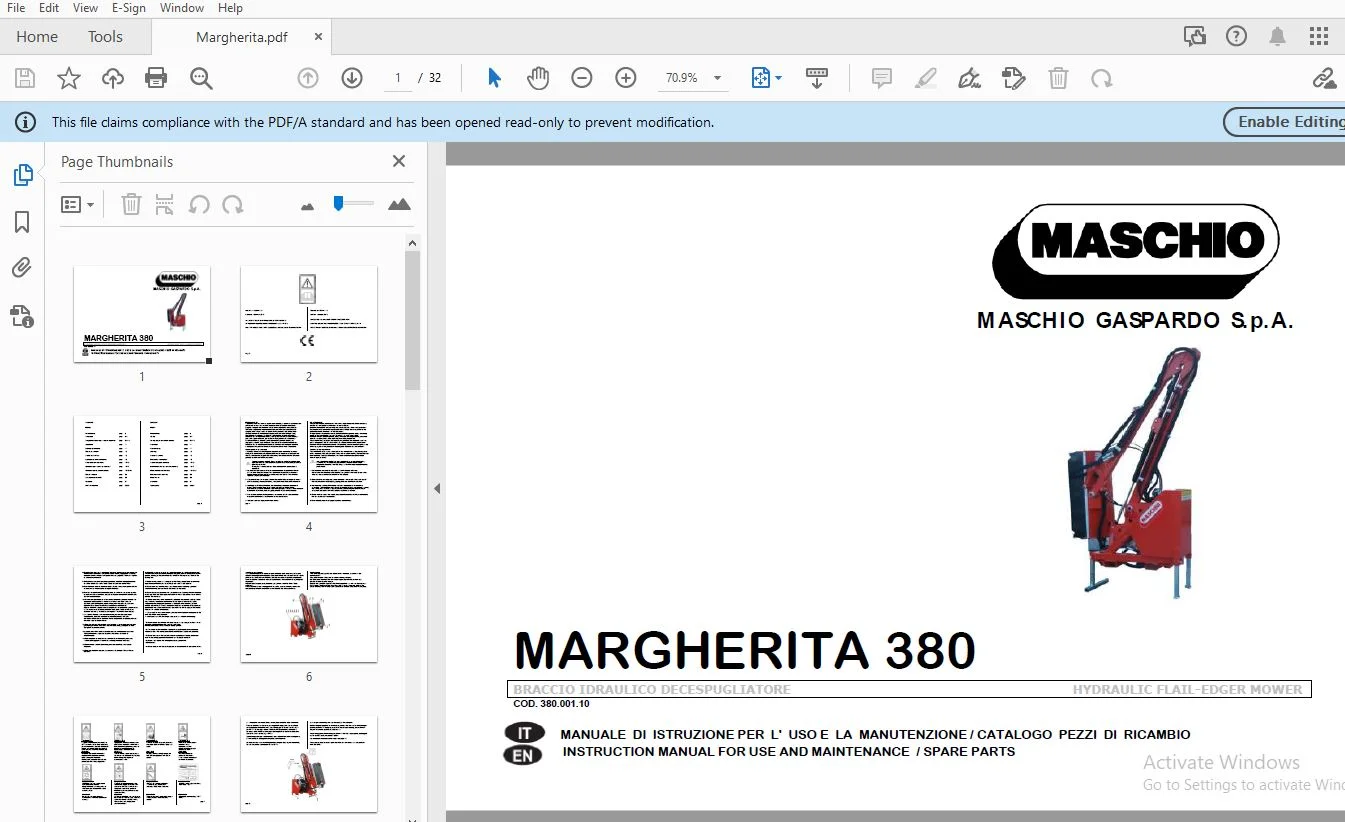Open the zoom level dropdown
Viewport: 1345px width, 822px height.
coord(717,78)
